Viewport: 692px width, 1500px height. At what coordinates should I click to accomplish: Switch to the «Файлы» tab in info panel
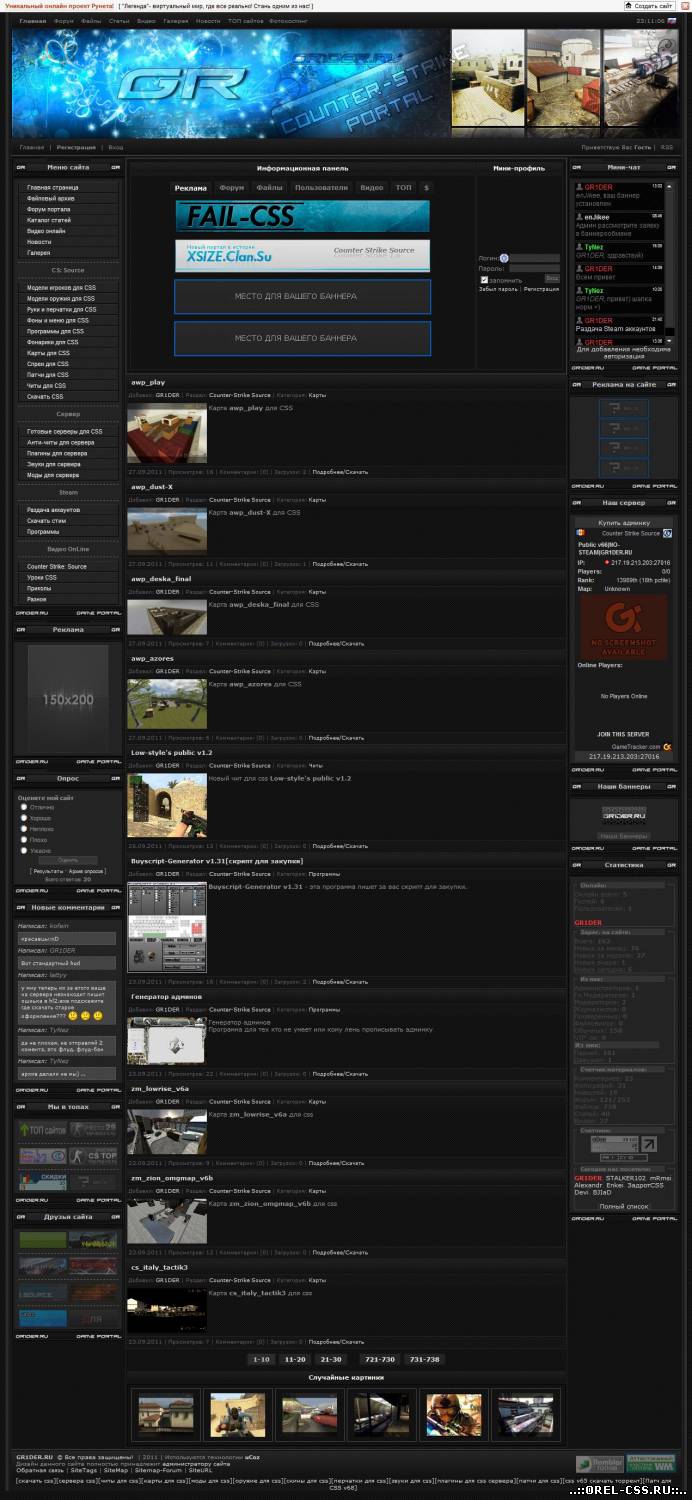[269, 188]
